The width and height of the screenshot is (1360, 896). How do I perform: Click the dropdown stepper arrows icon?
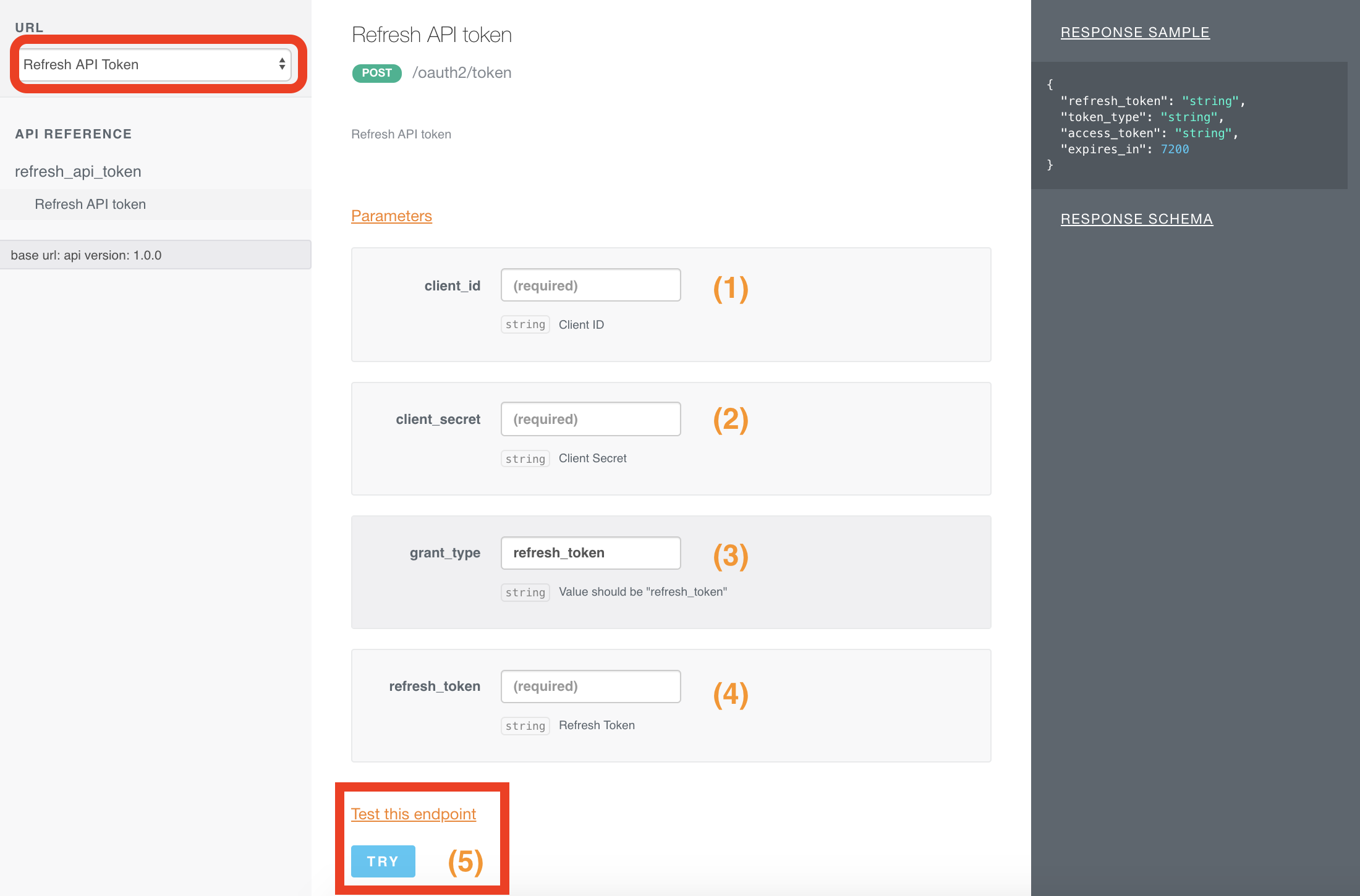282,64
